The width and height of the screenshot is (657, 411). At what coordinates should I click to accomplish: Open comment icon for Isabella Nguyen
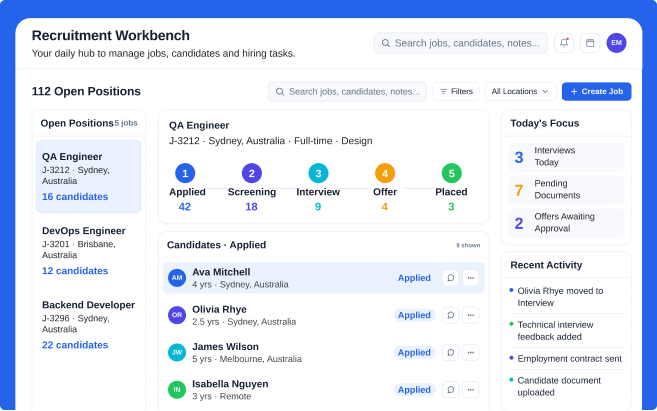pyautogui.click(x=450, y=390)
